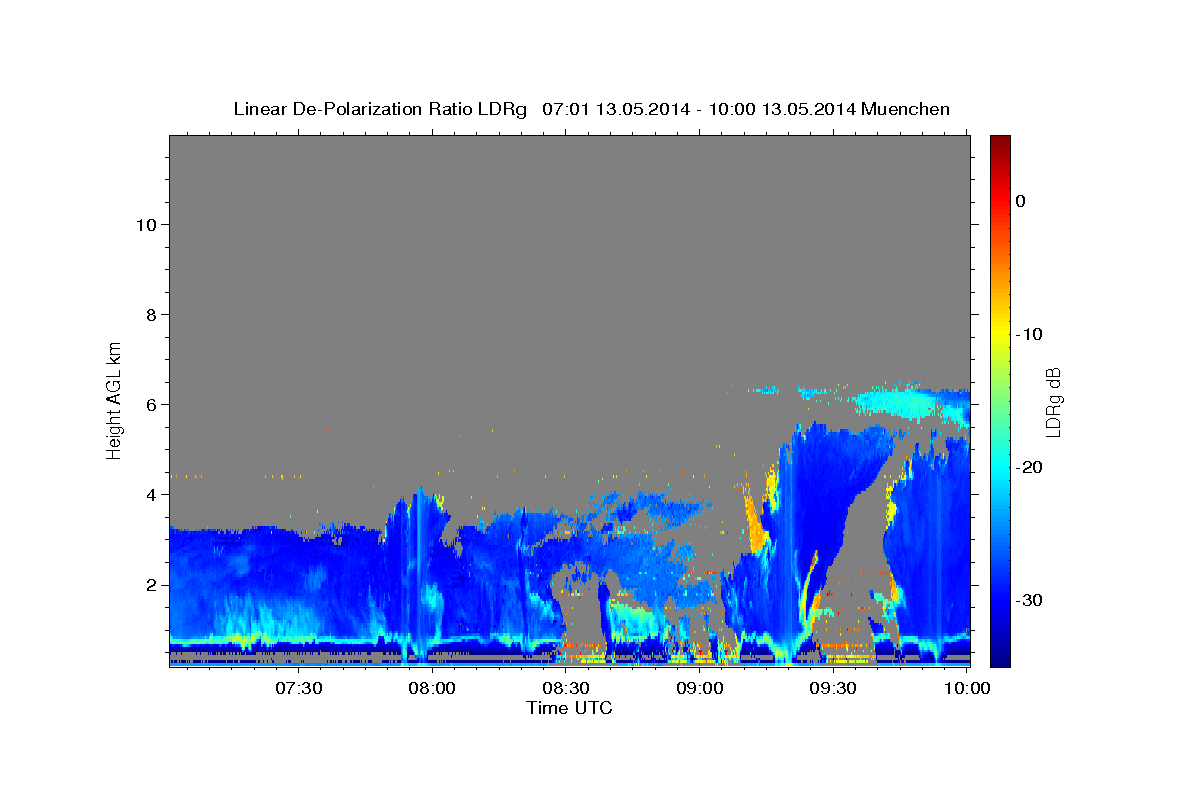Click the 'Height AGL km' y-axis label
Image resolution: width=1200 pixels, height=800 pixels.
point(115,399)
